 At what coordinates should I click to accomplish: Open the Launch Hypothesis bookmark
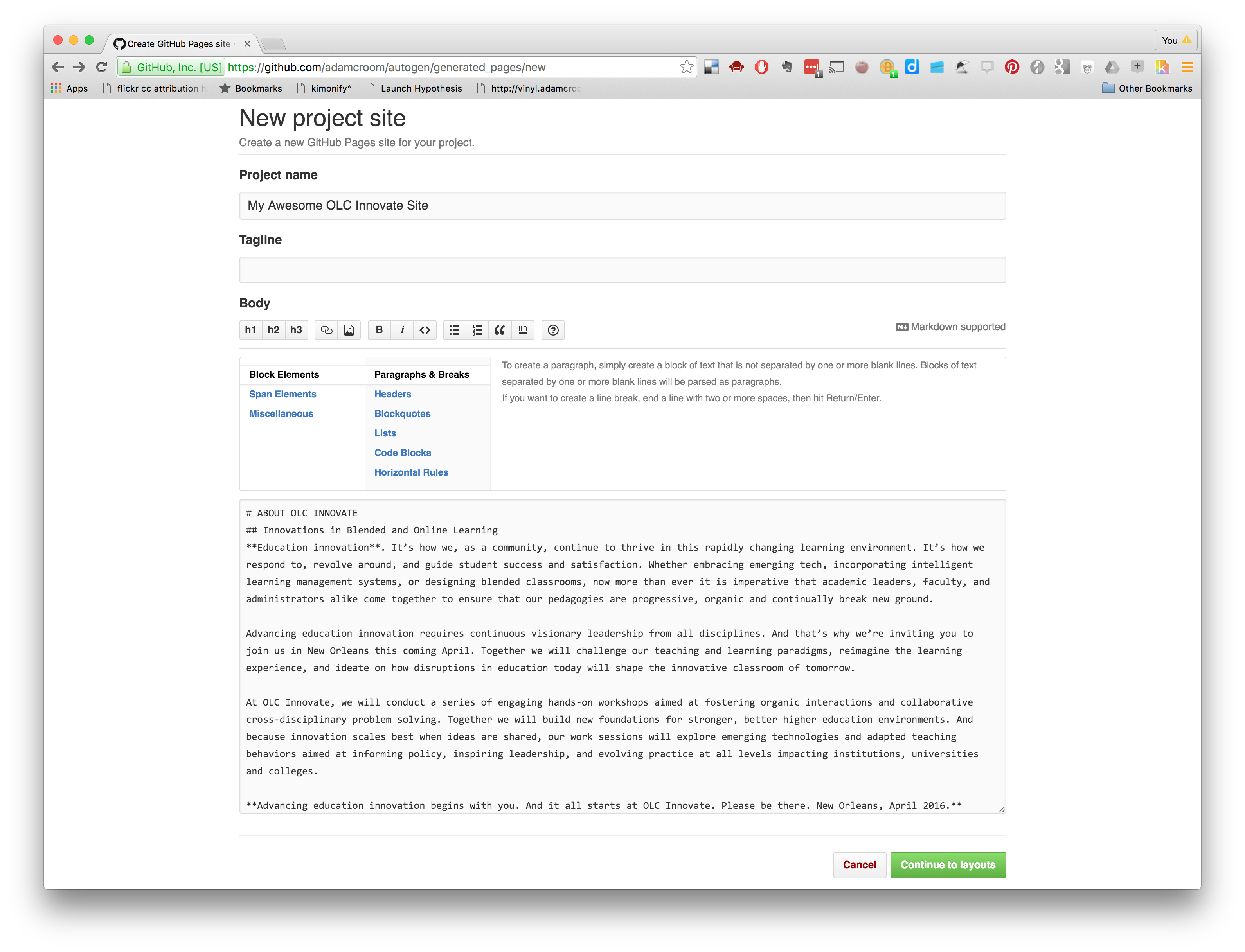pyautogui.click(x=414, y=88)
